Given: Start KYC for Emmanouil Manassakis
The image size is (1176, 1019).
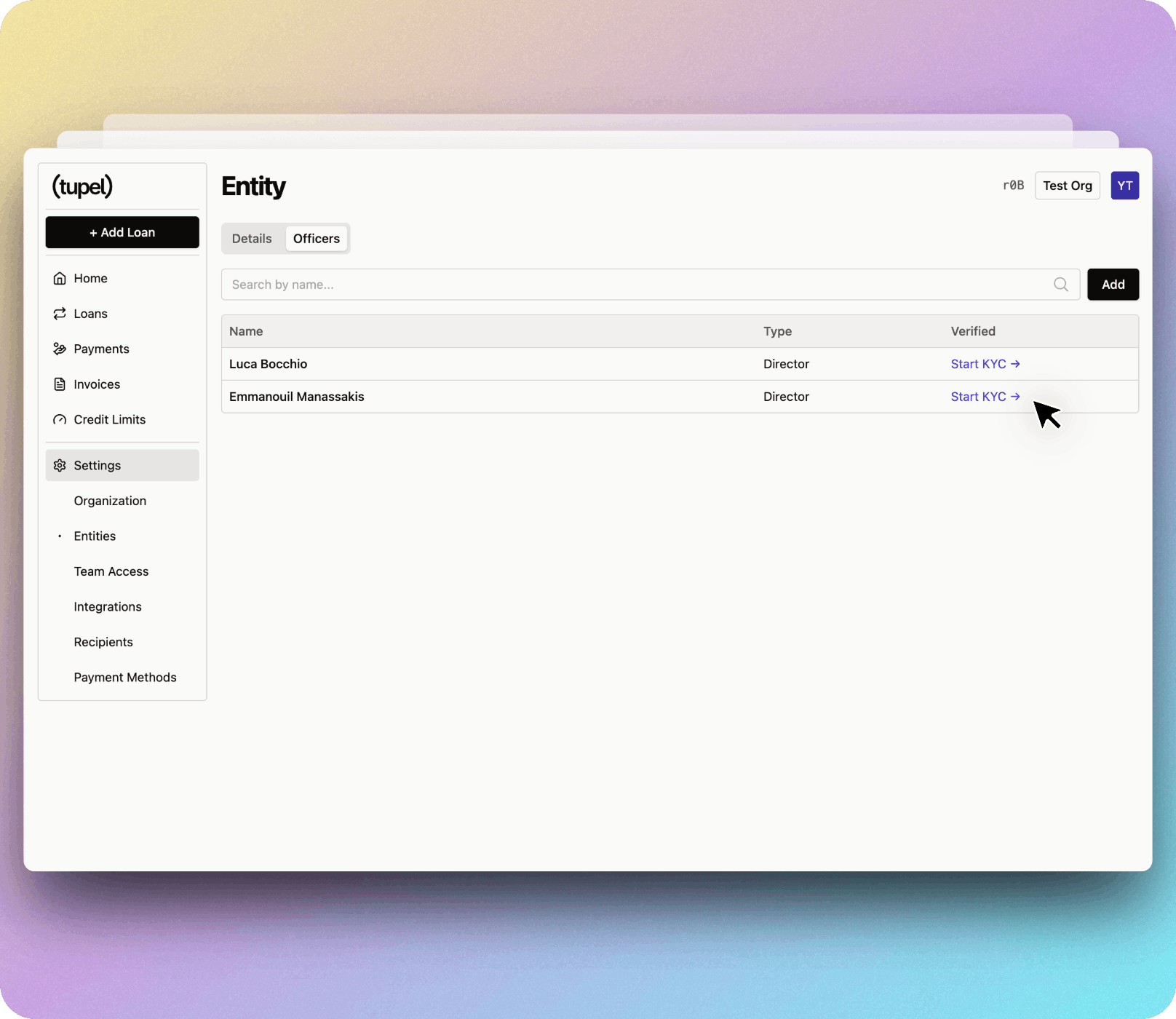Looking at the screenshot, I should tap(985, 397).
